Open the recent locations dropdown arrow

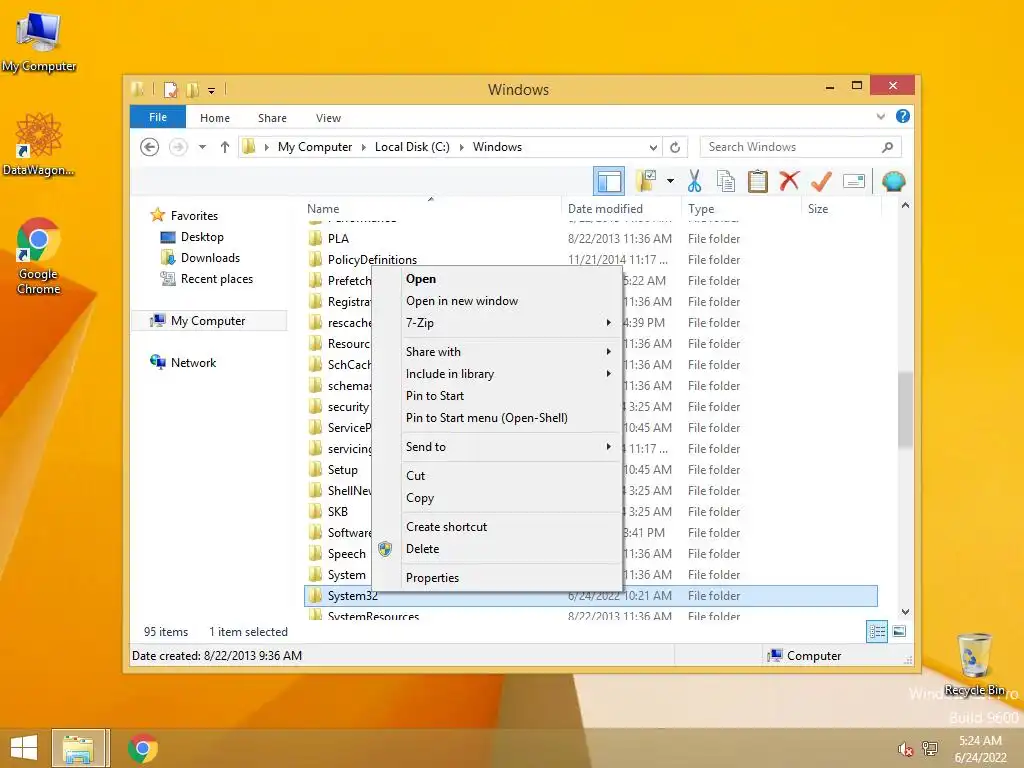pyautogui.click(x=202, y=147)
